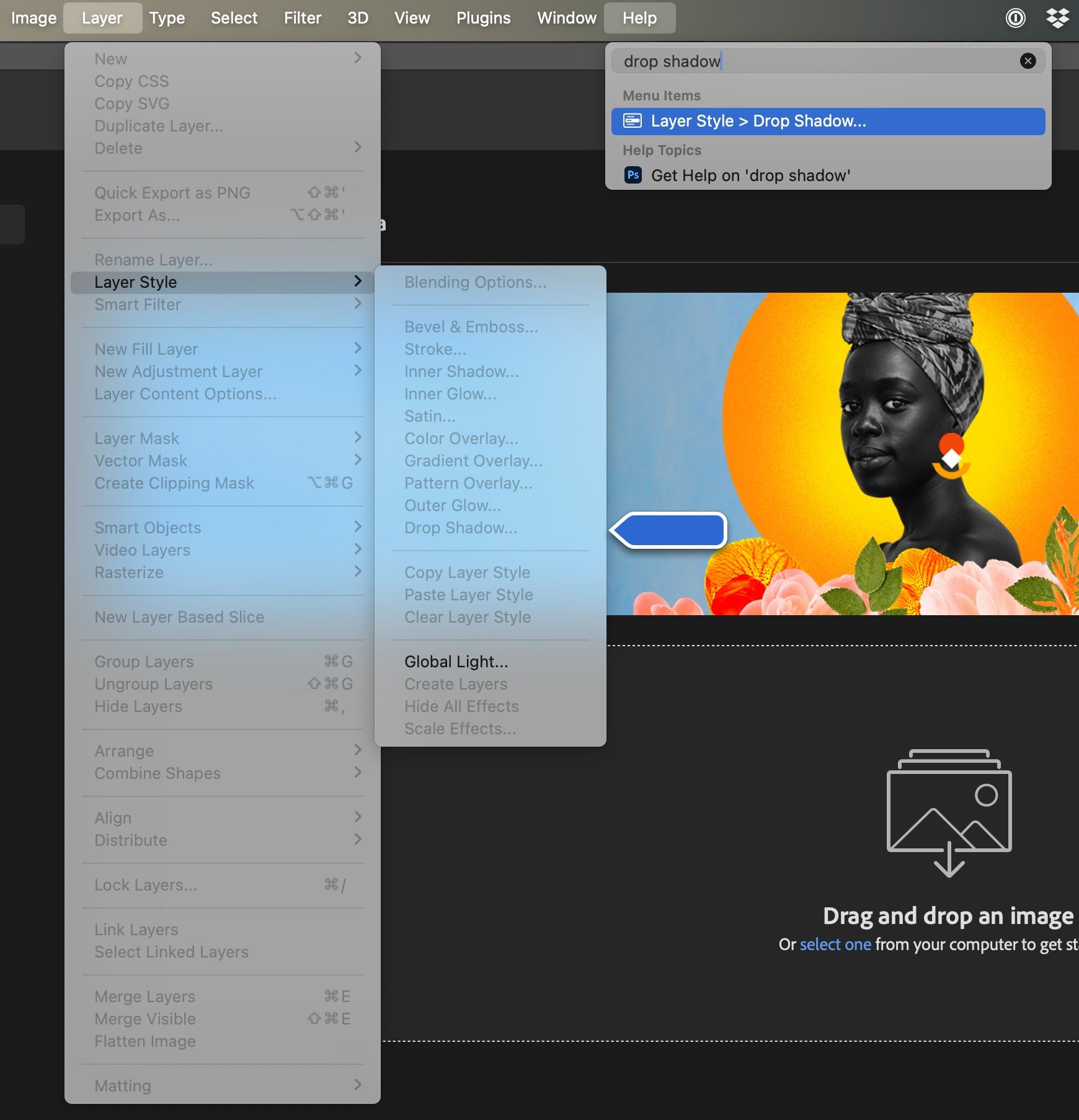Choose Inner Shadow... entry

[490, 371]
